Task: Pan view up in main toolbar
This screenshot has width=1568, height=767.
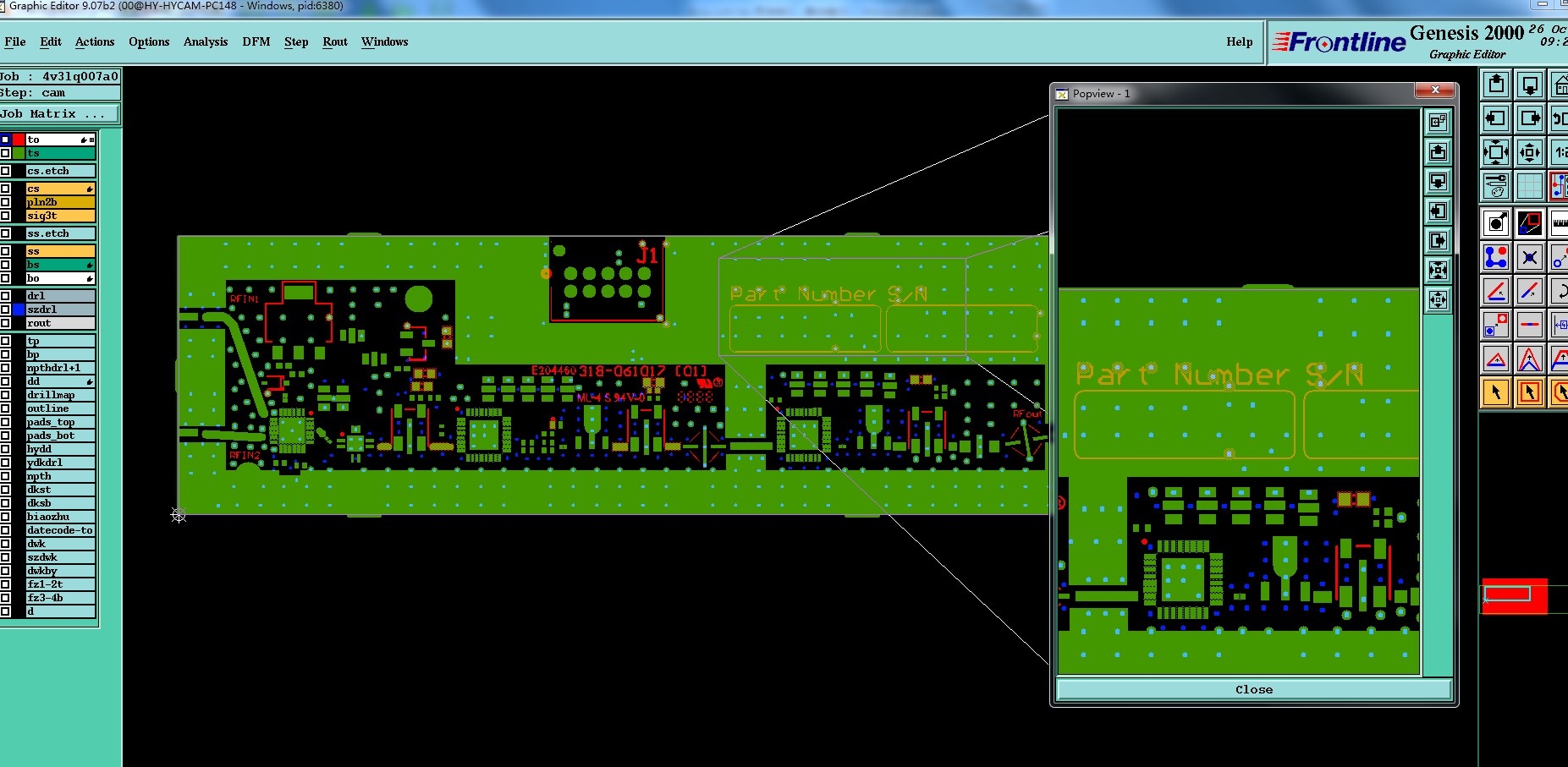Action: tap(1496, 85)
